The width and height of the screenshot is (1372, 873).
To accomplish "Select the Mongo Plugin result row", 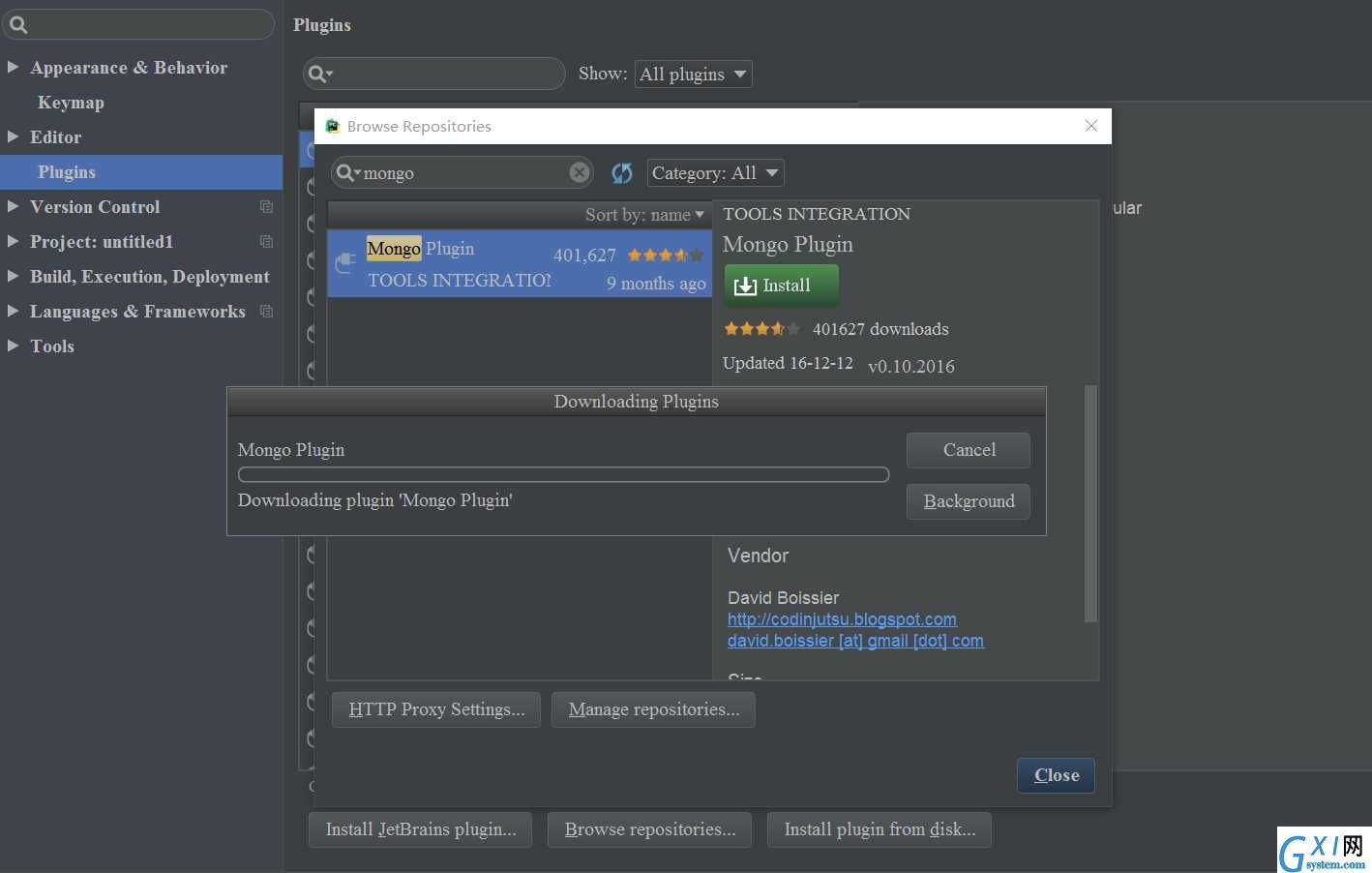I will click(x=520, y=263).
